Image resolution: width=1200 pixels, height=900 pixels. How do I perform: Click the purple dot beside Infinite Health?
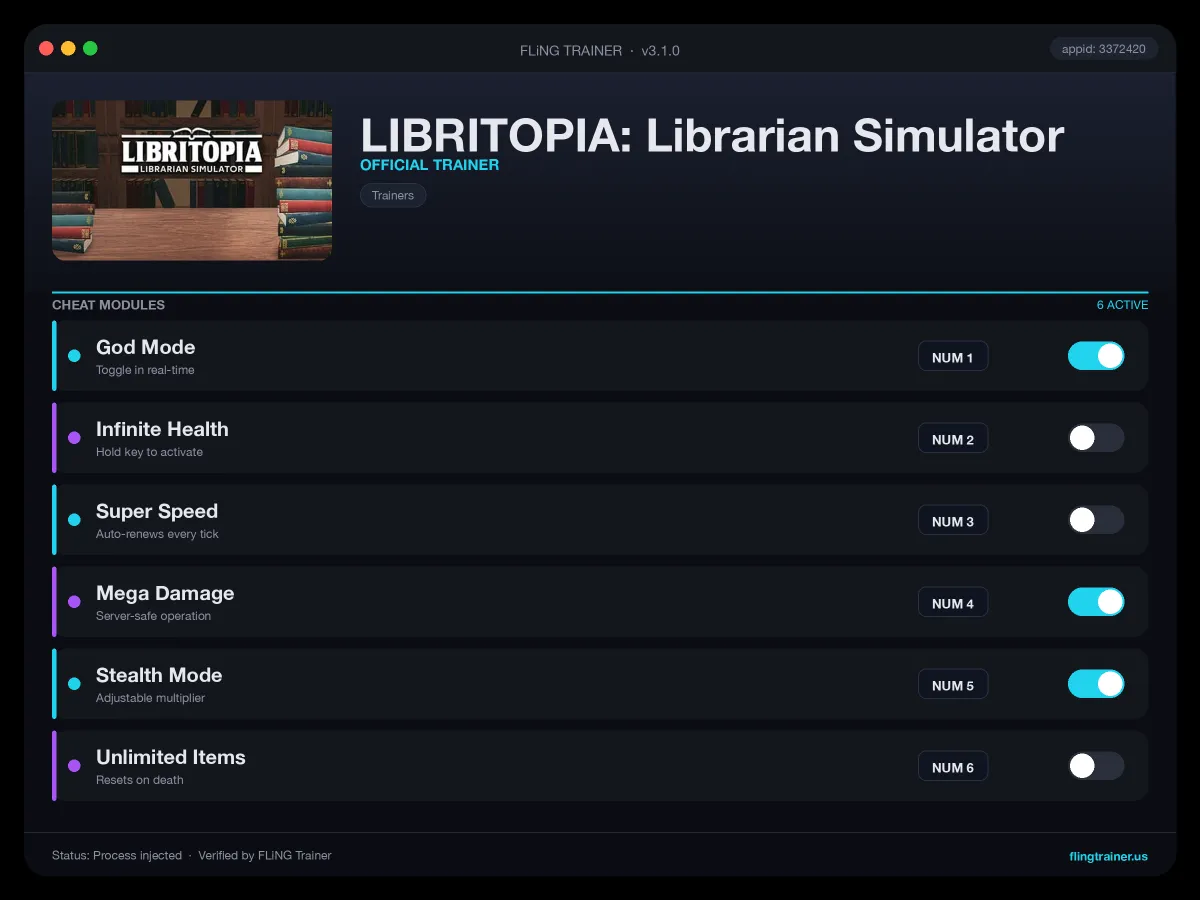click(x=74, y=438)
